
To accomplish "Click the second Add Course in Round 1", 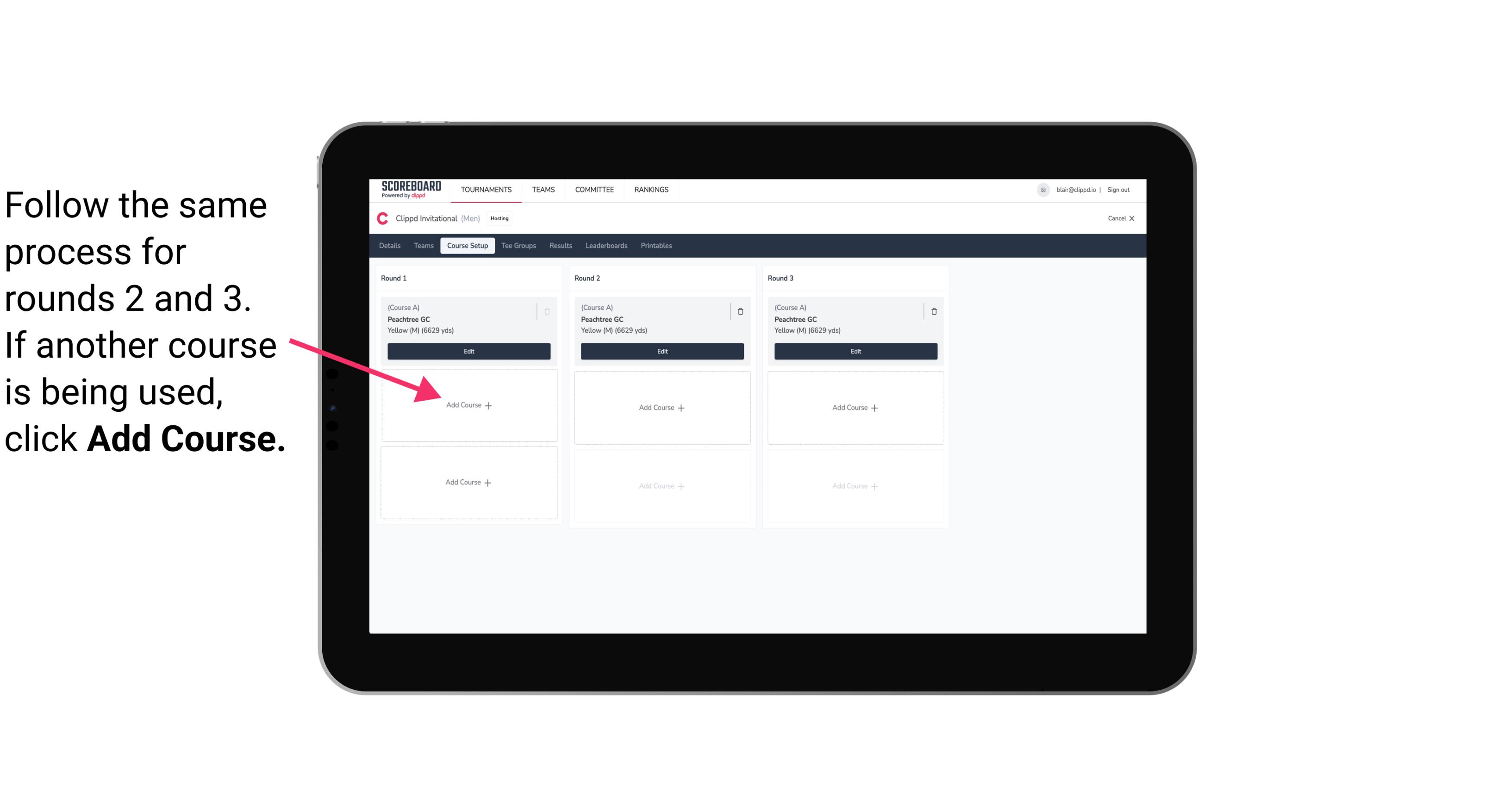I will point(468,482).
